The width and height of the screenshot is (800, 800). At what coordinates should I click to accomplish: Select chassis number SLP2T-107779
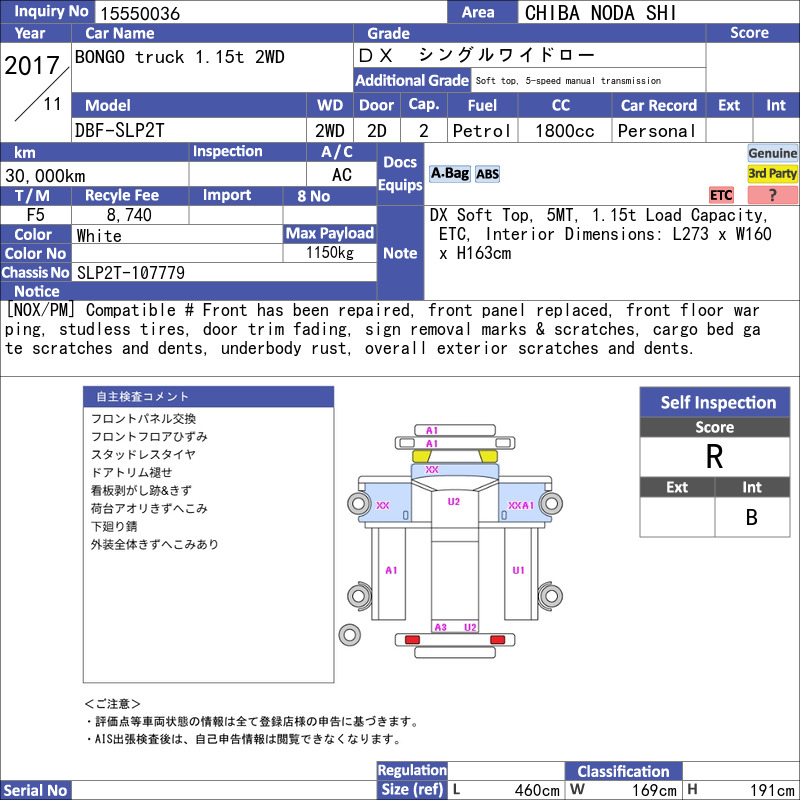(x=131, y=273)
